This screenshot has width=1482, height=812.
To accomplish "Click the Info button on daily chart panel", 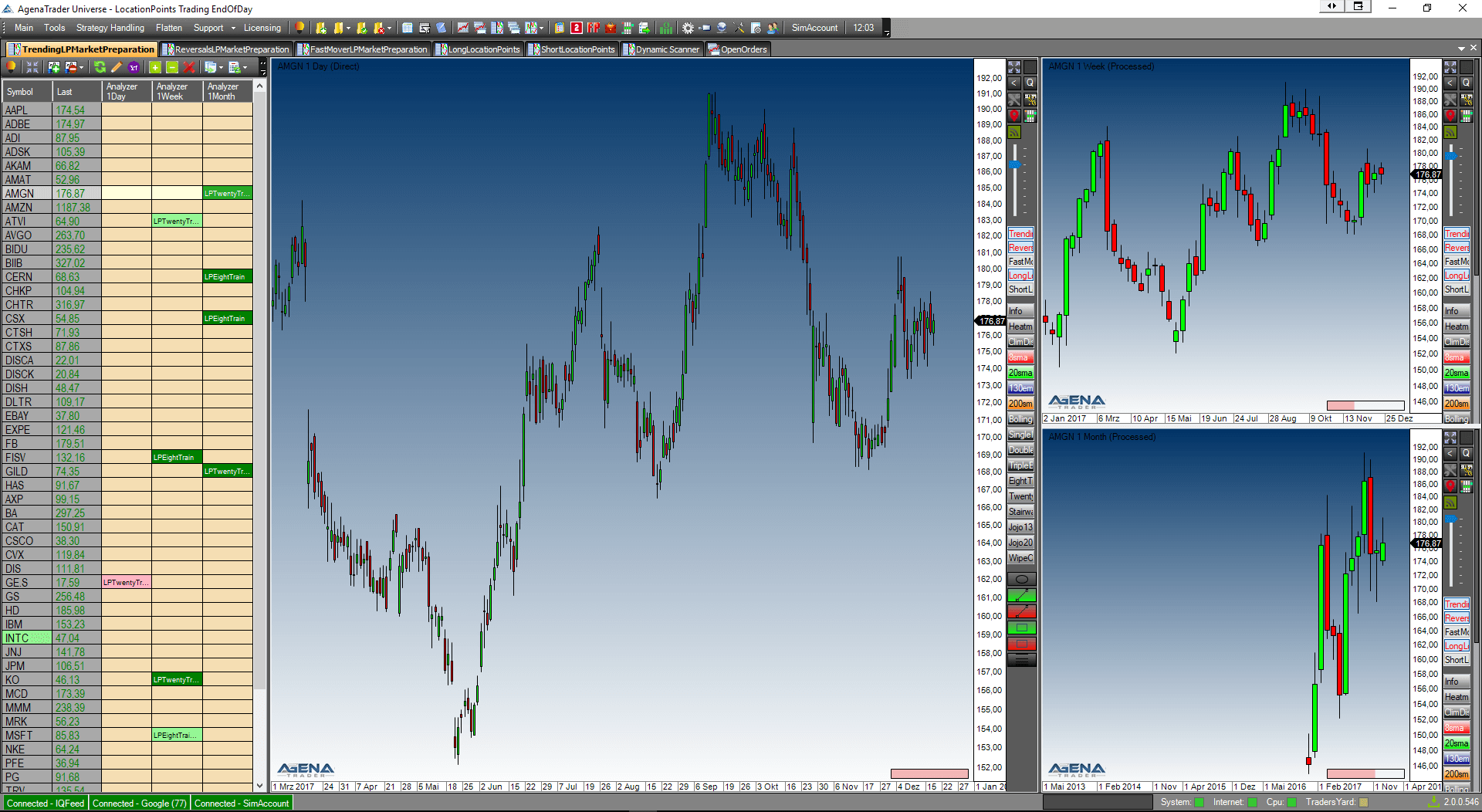I will click(x=1020, y=311).
